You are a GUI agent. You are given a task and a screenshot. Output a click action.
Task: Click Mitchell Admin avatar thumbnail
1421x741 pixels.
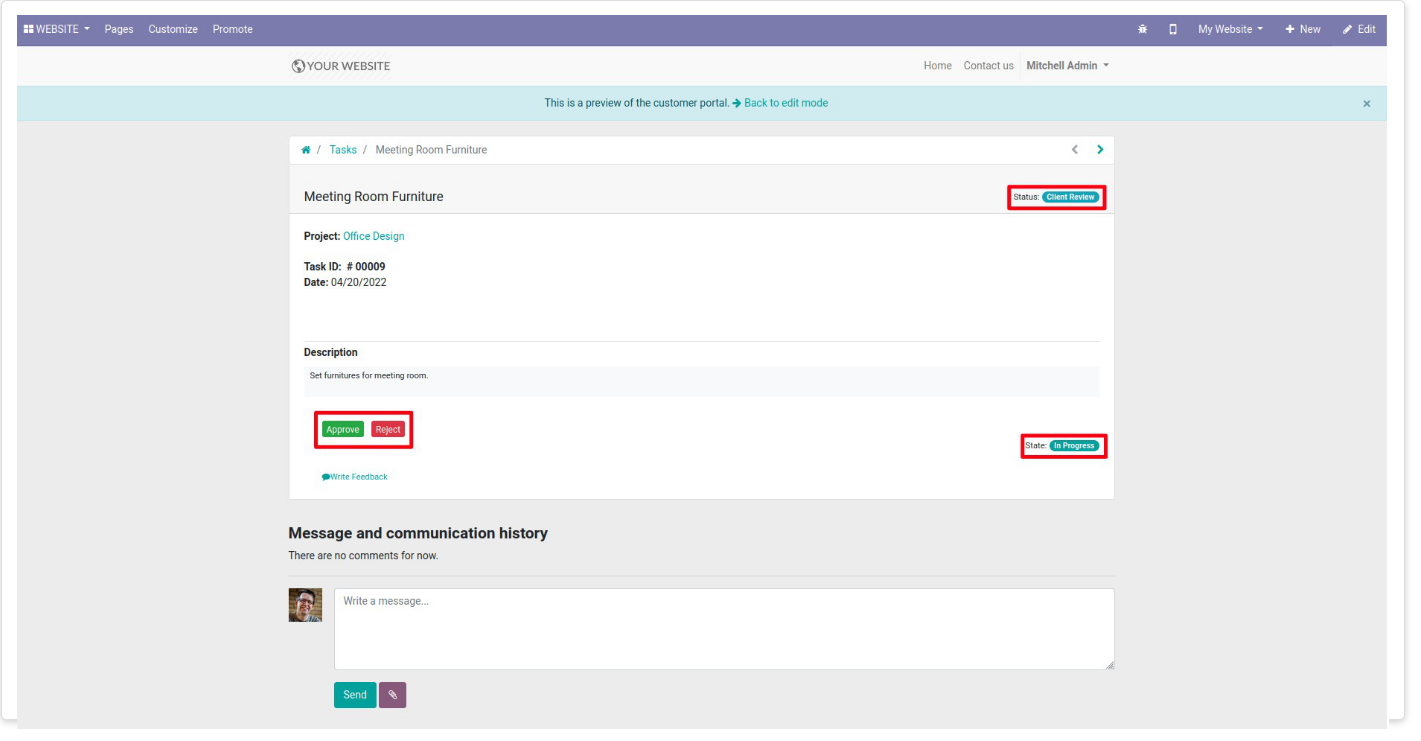pyautogui.click(x=305, y=605)
